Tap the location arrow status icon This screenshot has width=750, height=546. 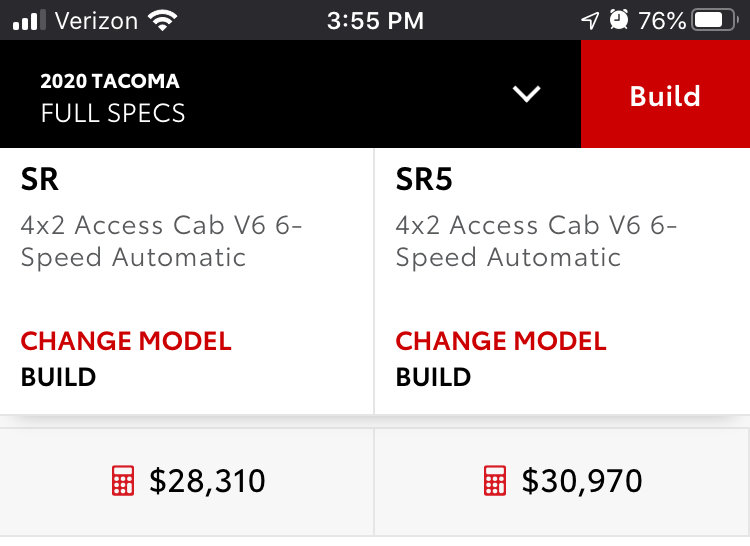point(590,21)
